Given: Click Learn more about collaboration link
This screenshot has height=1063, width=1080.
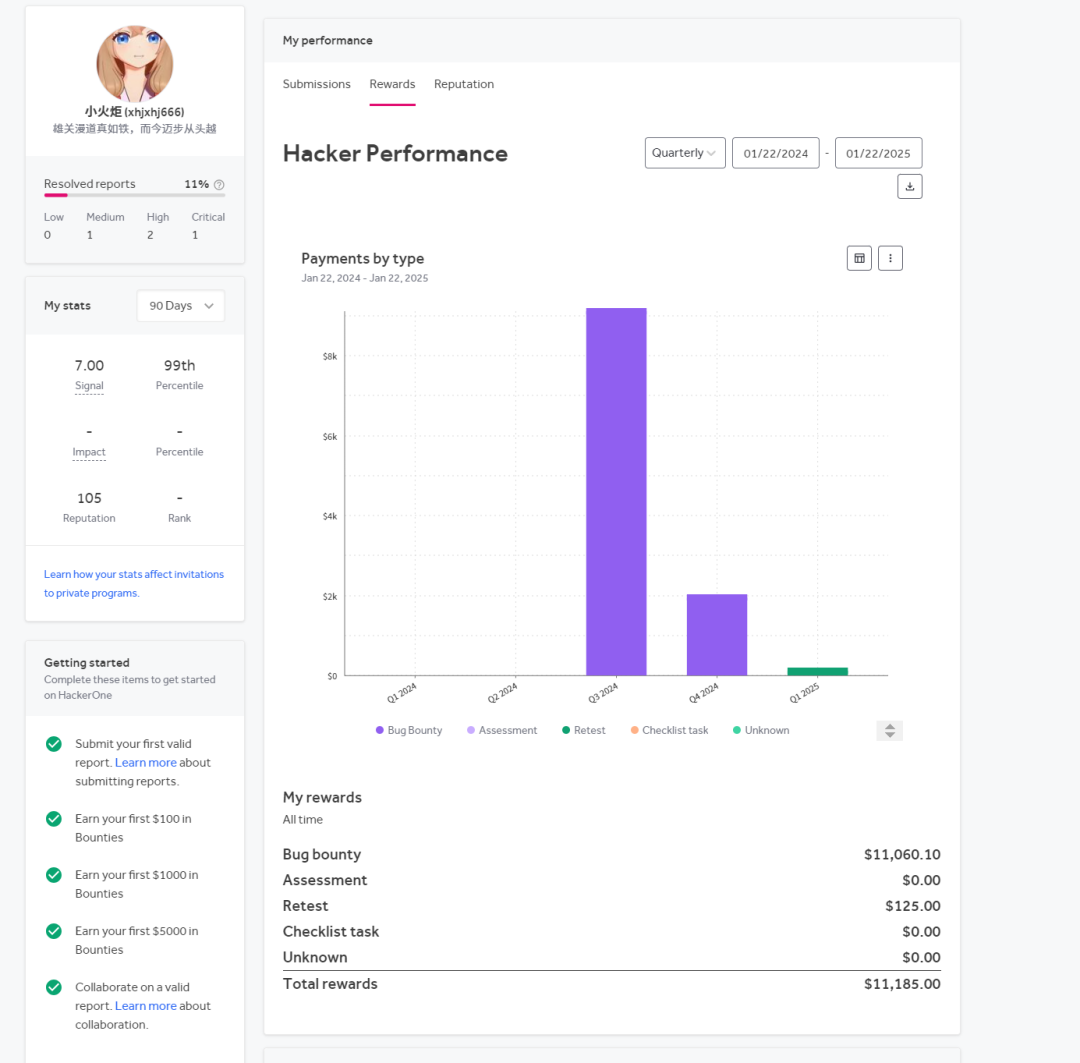Looking at the screenshot, I should click(x=146, y=1006).
